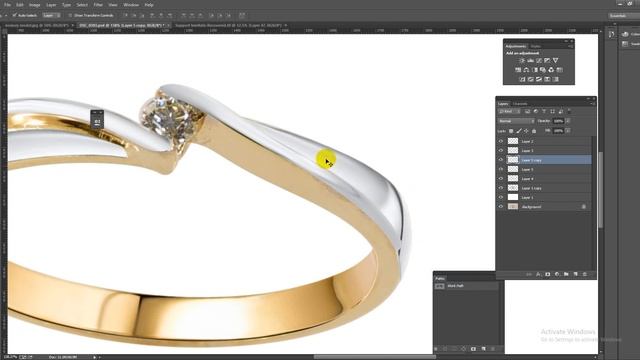Toggle layer filtering on/off switch
Viewport: 640px width, 360px height.
tap(569, 111)
